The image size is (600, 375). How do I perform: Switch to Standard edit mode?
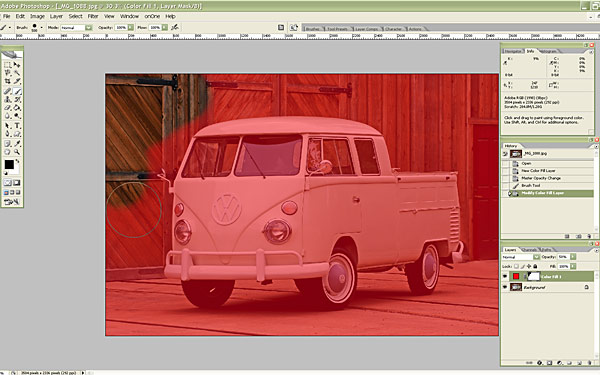(7, 183)
